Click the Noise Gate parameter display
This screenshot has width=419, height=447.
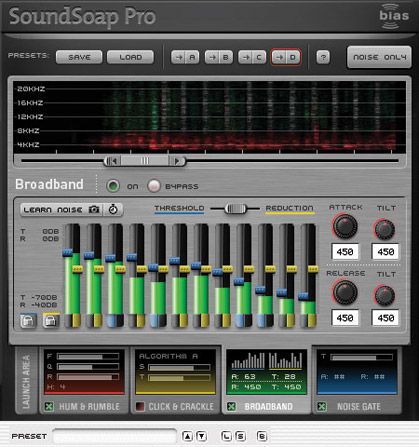point(357,371)
